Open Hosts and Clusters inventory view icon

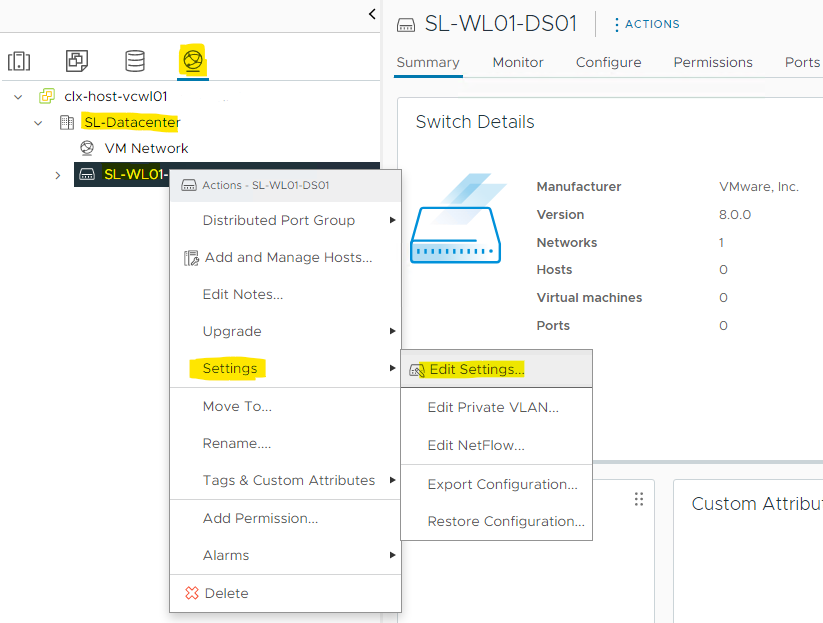tap(19, 61)
